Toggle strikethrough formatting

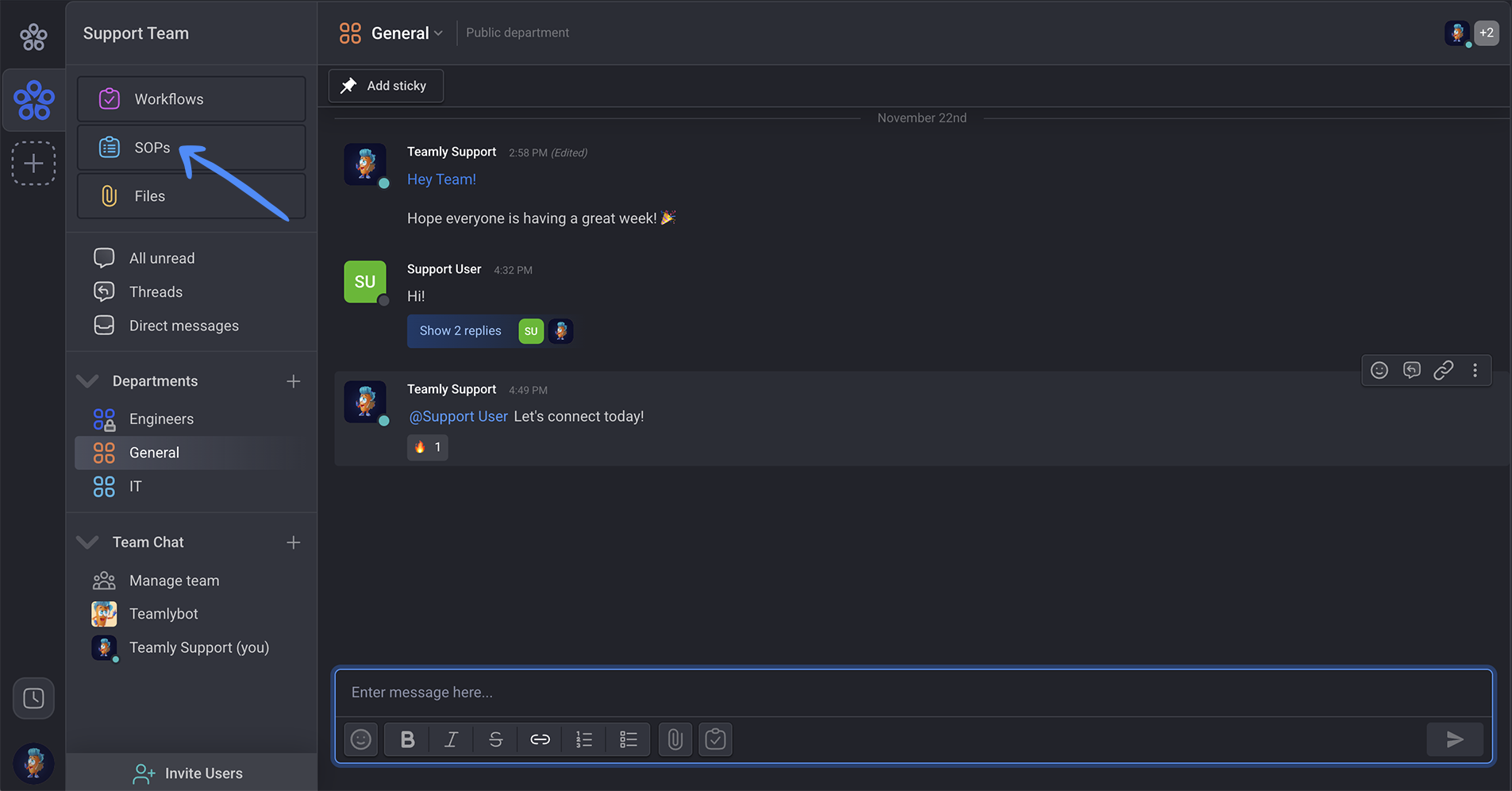tap(495, 739)
